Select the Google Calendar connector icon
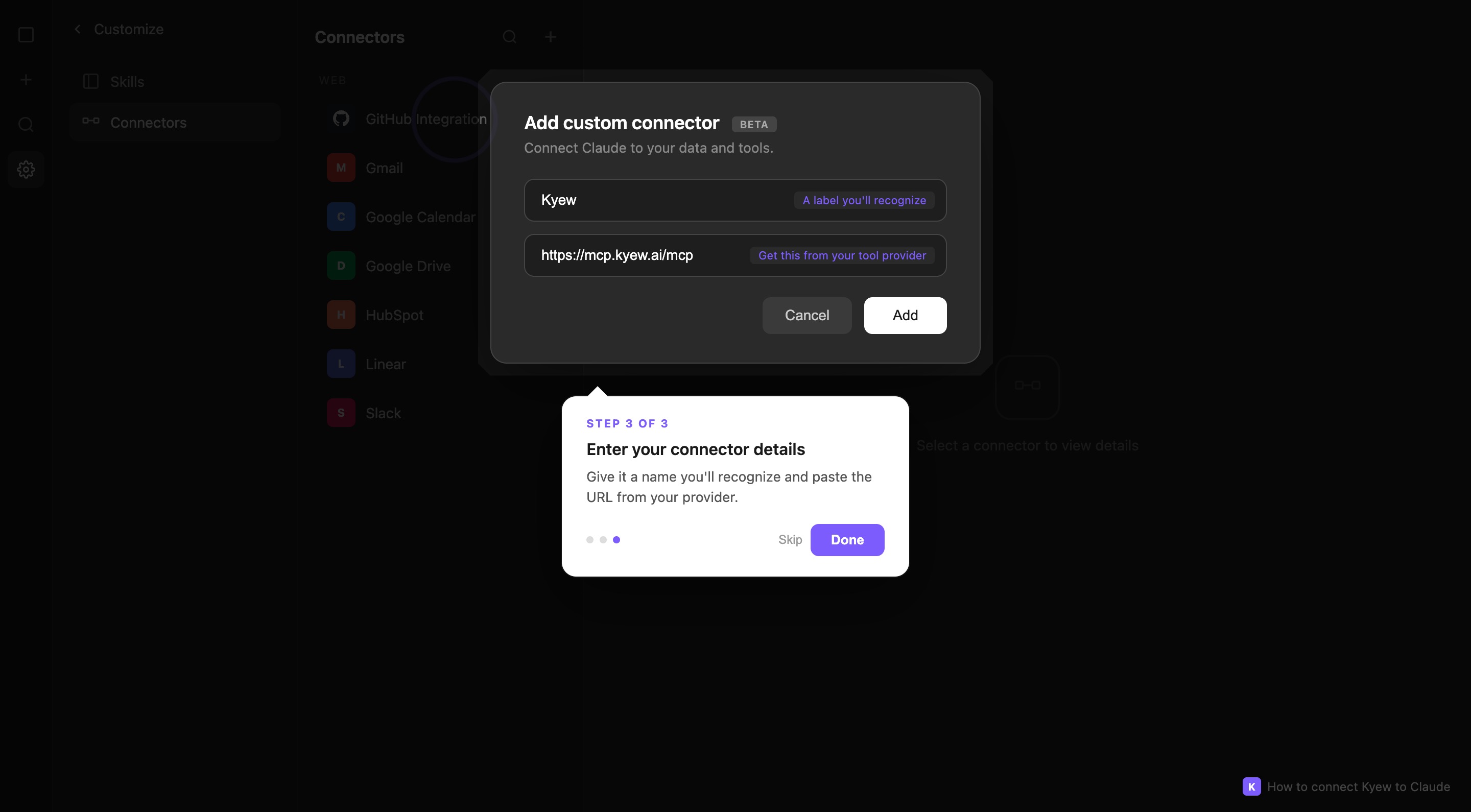This screenshot has height=812, width=1471. pos(341,217)
